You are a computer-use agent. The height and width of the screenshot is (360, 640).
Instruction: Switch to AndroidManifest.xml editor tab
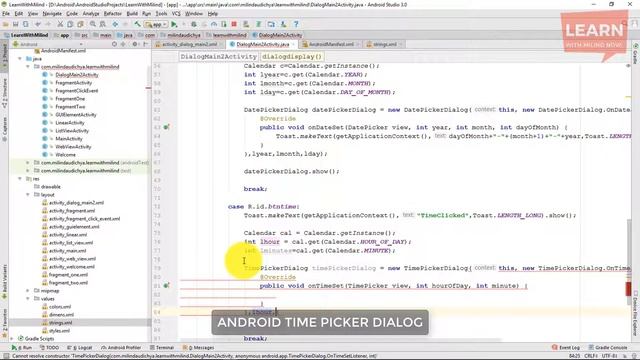331,44
